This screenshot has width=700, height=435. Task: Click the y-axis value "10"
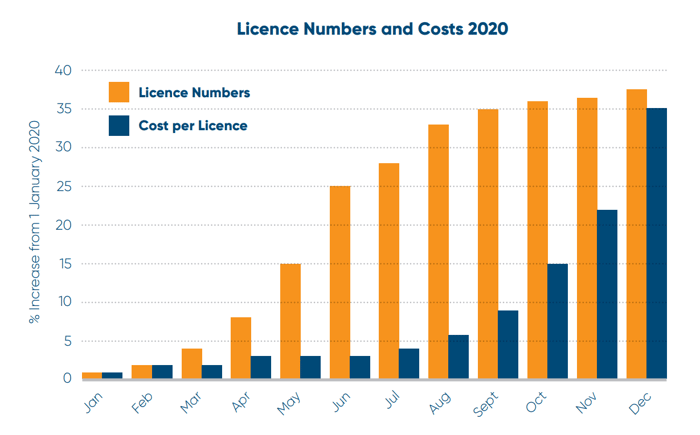[x=65, y=301]
